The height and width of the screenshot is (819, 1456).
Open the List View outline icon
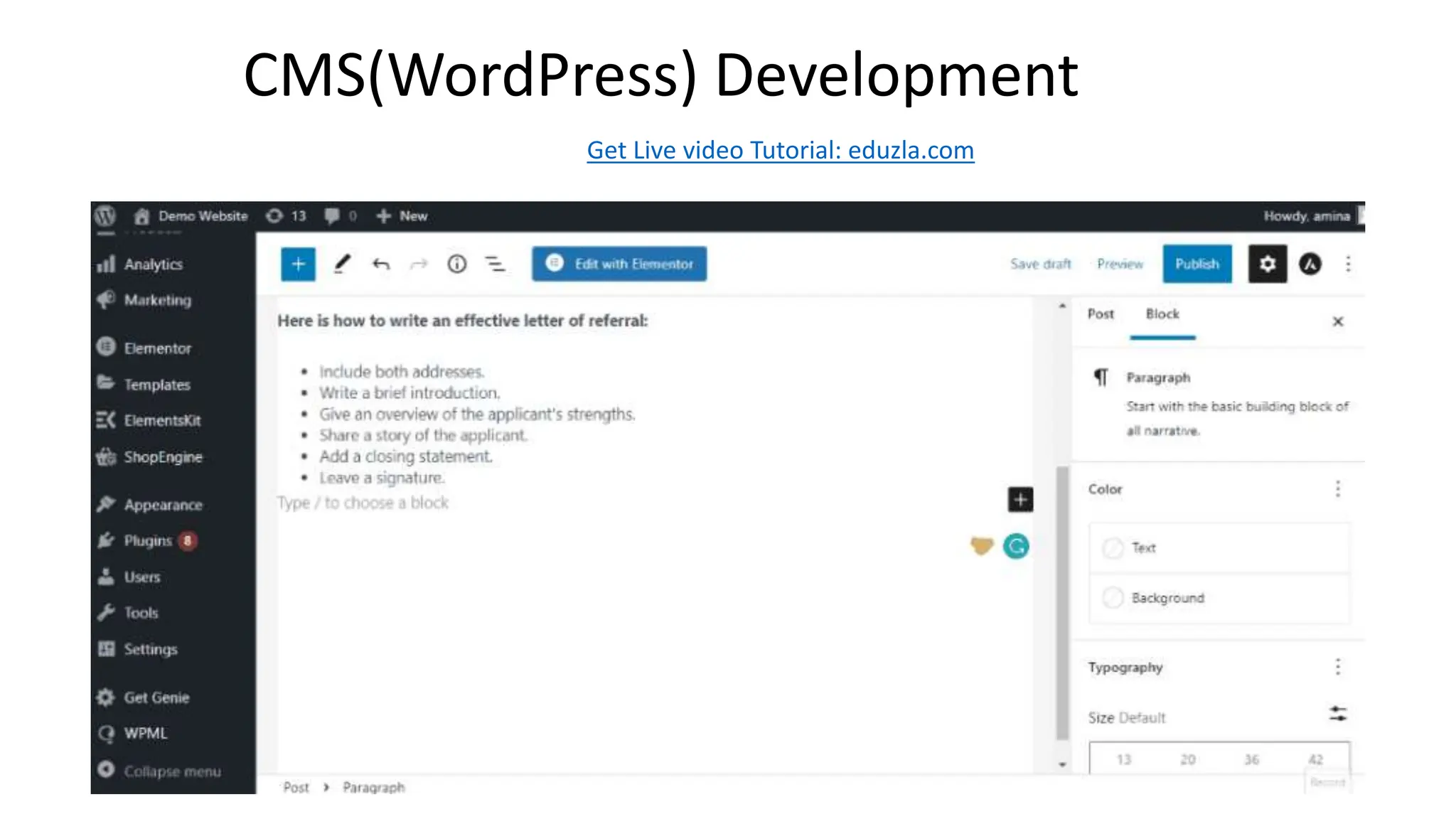pyautogui.click(x=496, y=264)
